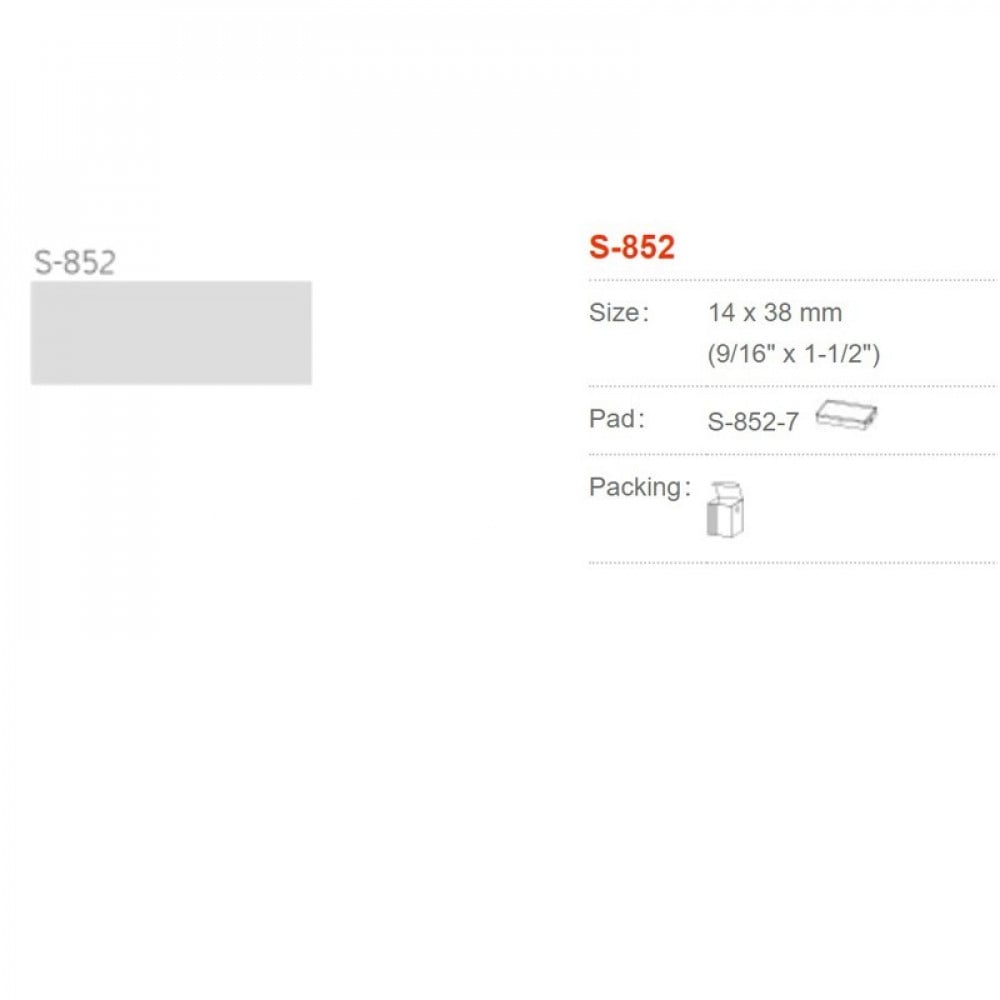
Task: Click the number 14 in size row
Action: (x=720, y=313)
